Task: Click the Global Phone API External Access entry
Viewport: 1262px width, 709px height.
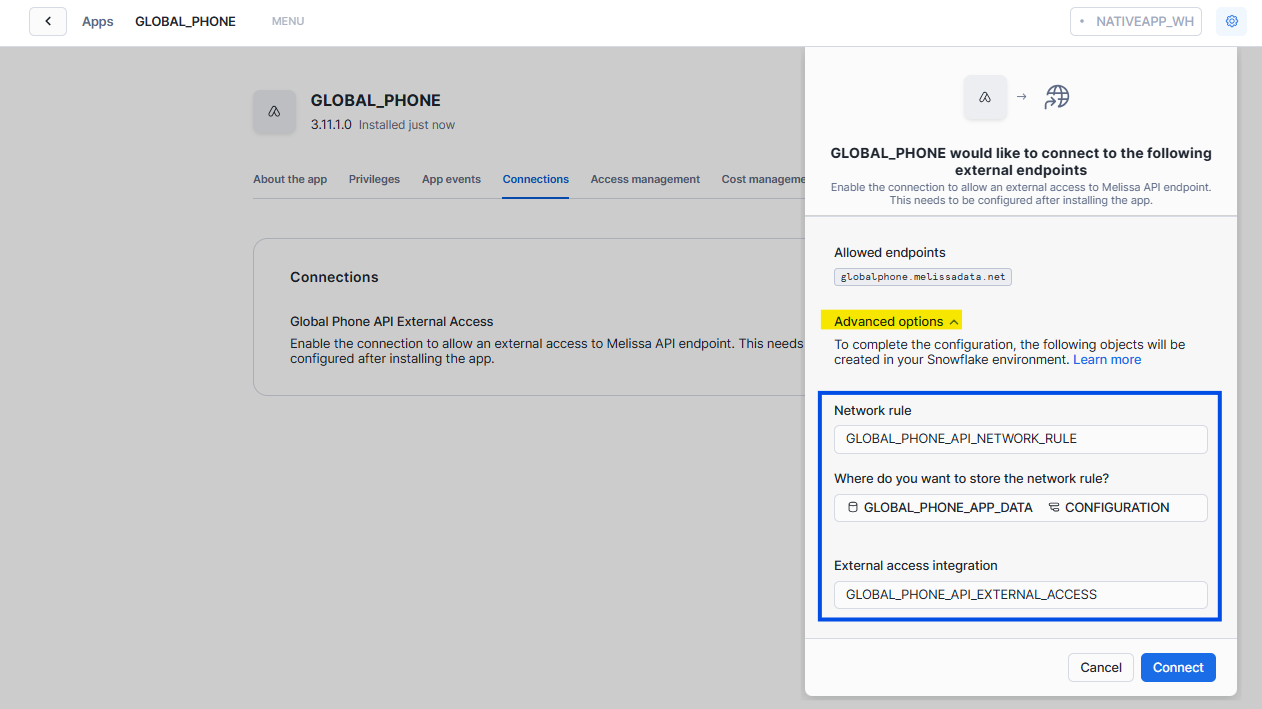Action: [392, 321]
